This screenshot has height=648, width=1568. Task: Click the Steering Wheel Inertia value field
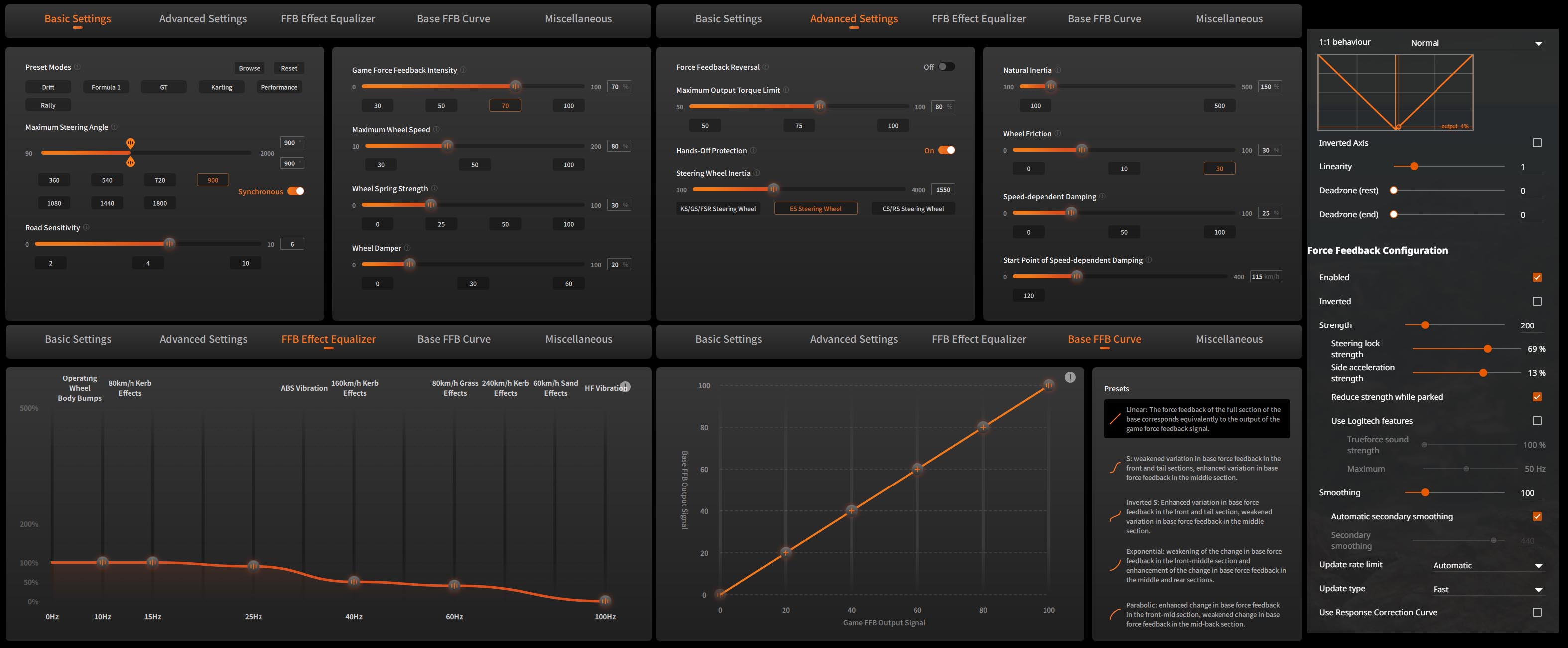[943, 190]
